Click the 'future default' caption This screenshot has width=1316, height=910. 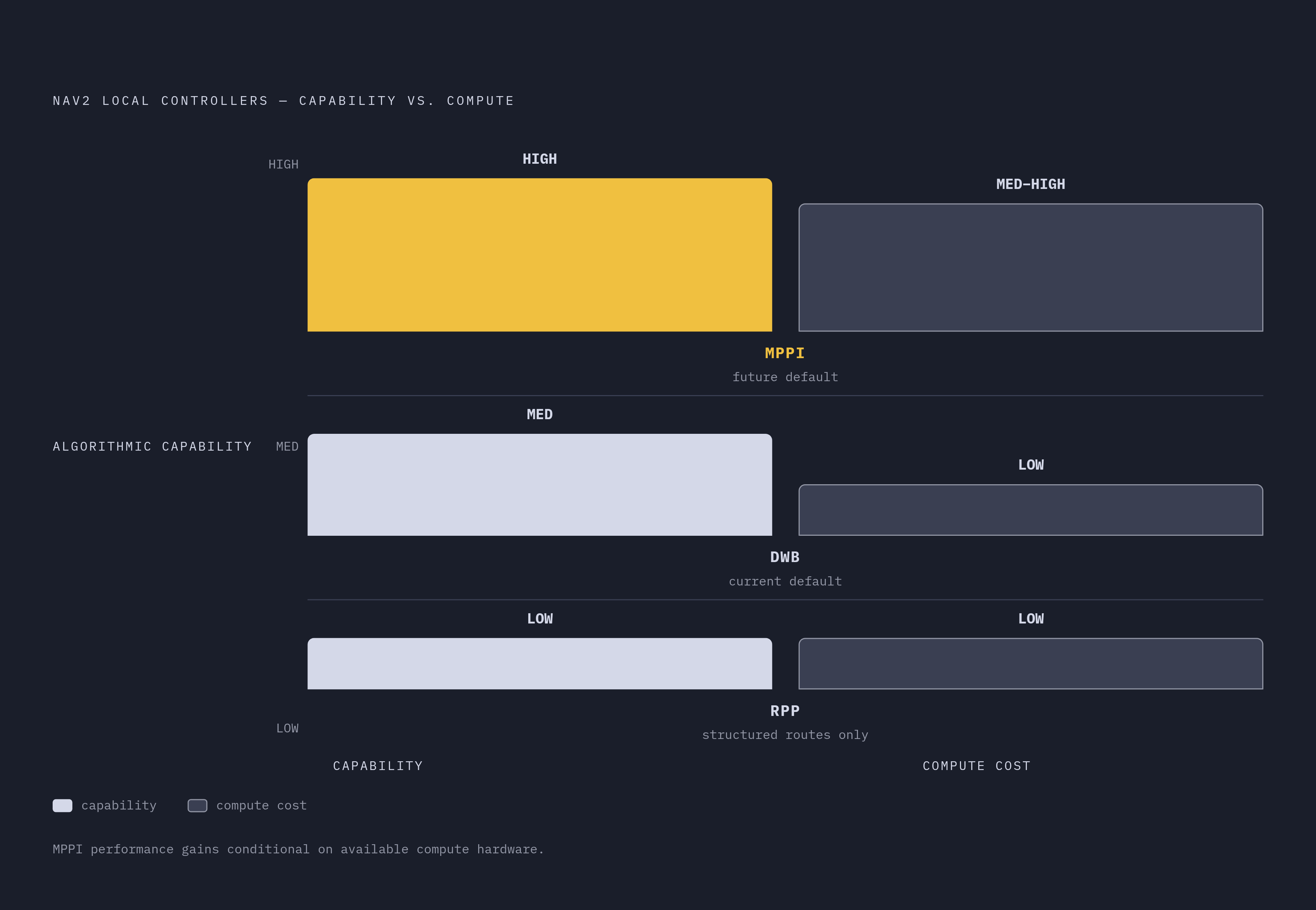coord(784,377)
